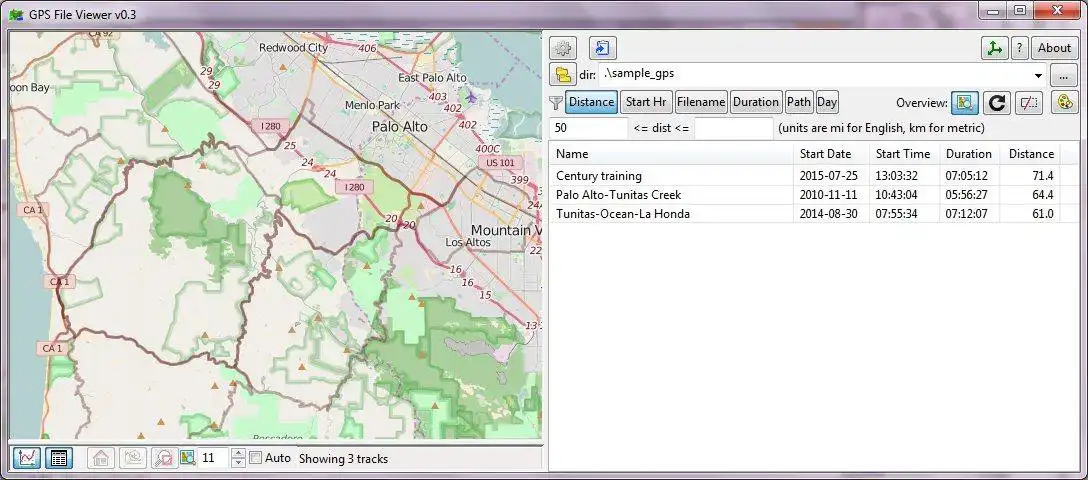Click the Showing 3 tracks status text

(343, 458)
